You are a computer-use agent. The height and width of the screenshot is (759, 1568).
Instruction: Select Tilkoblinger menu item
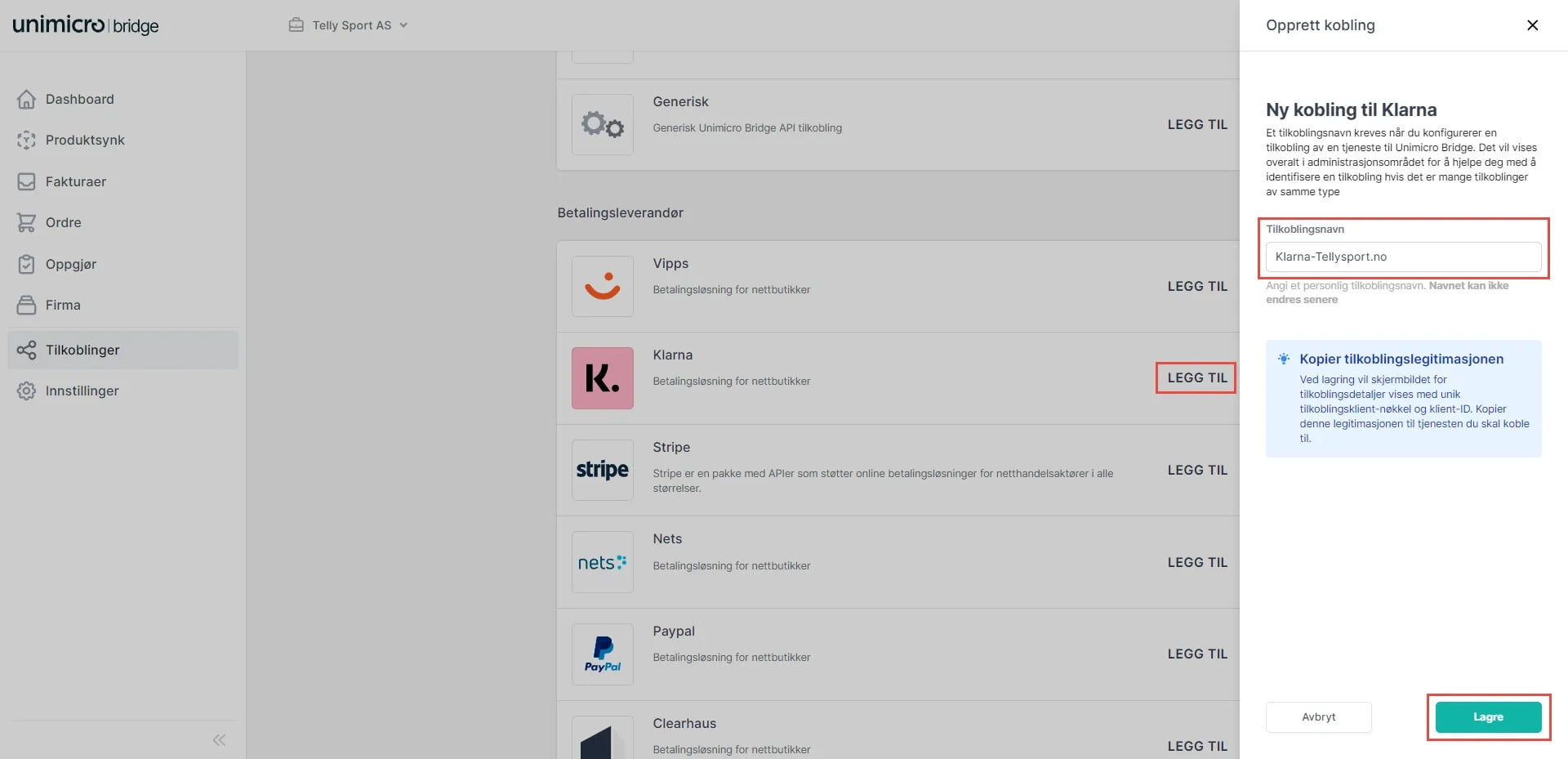click(122, 350)
